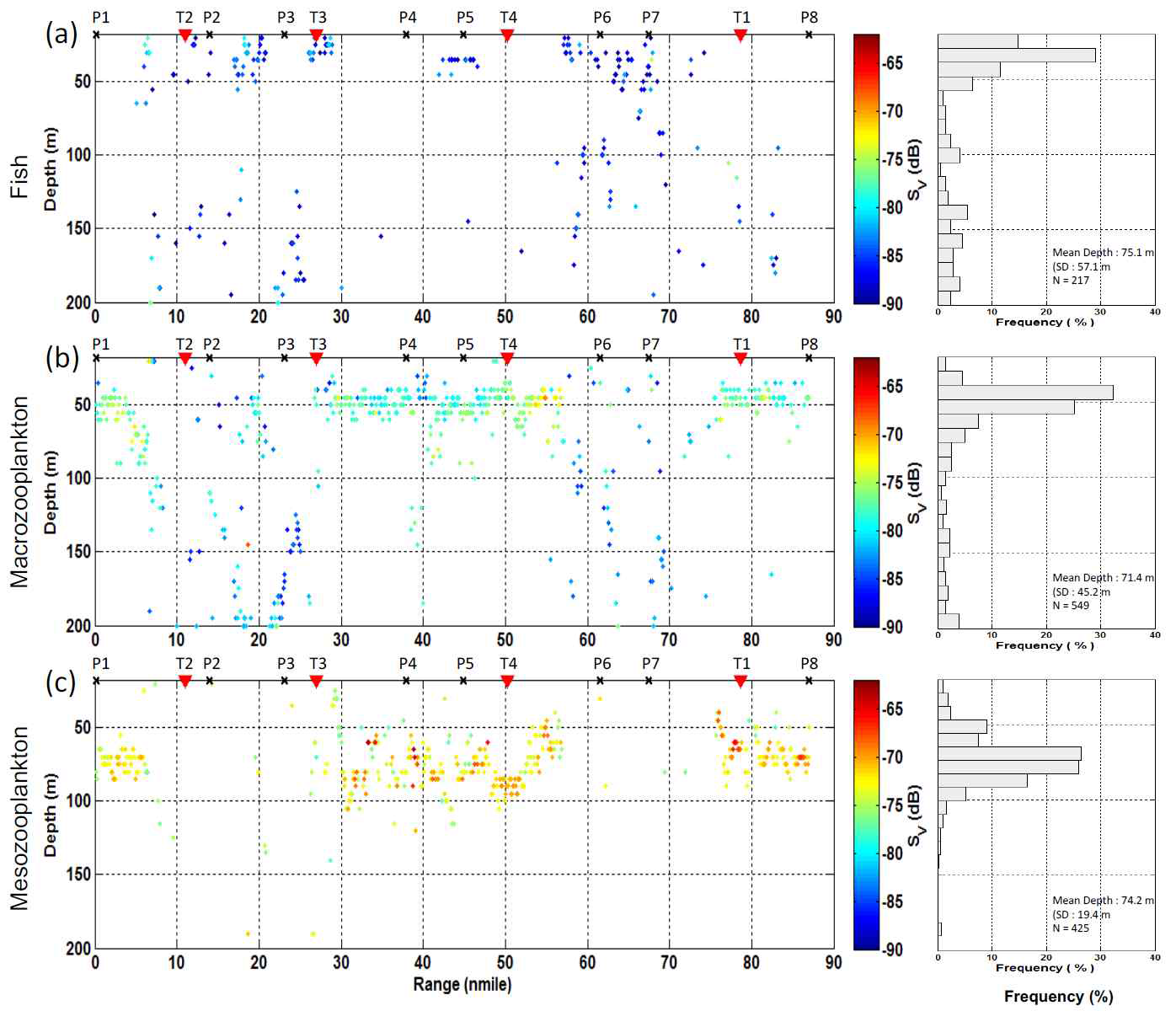
Task: Click the vertical 'Macrozooplankton' title
Action: pyautogui.click(x=19, y=492)
